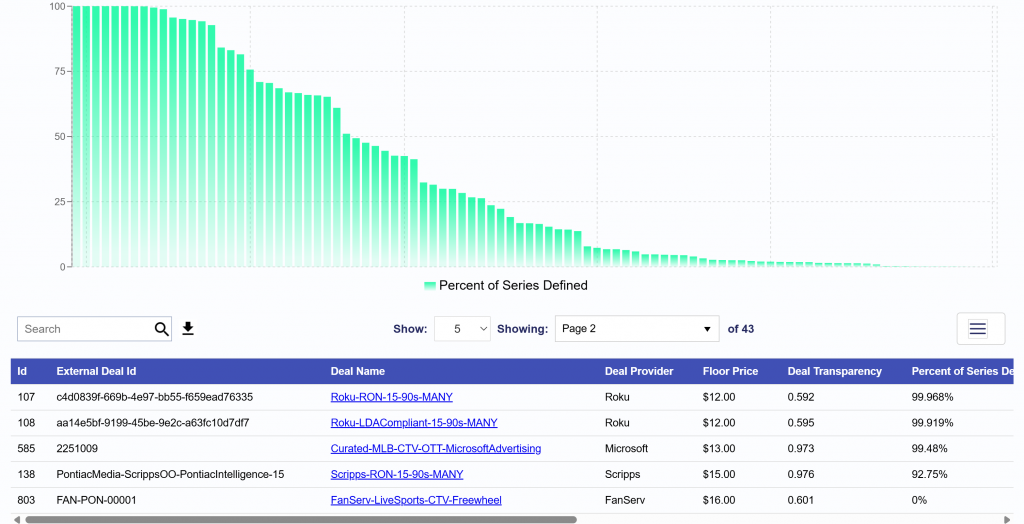
Task: Click the Id cell 803
Action: tap(26, 500)
